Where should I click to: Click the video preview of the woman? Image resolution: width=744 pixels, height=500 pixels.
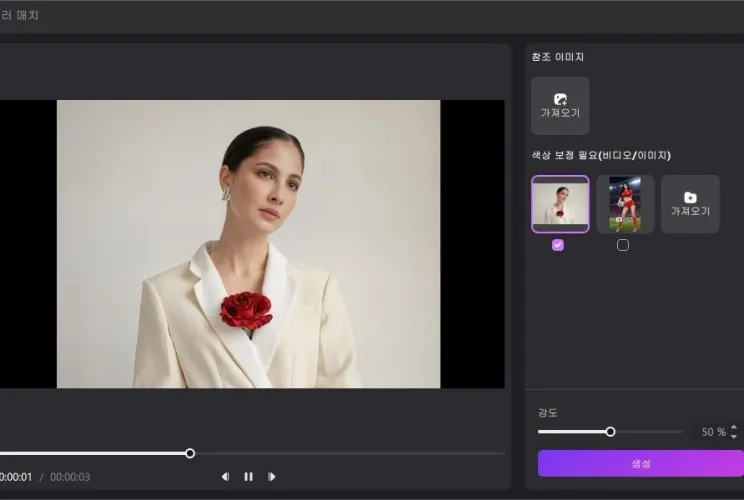pos(249,244)
